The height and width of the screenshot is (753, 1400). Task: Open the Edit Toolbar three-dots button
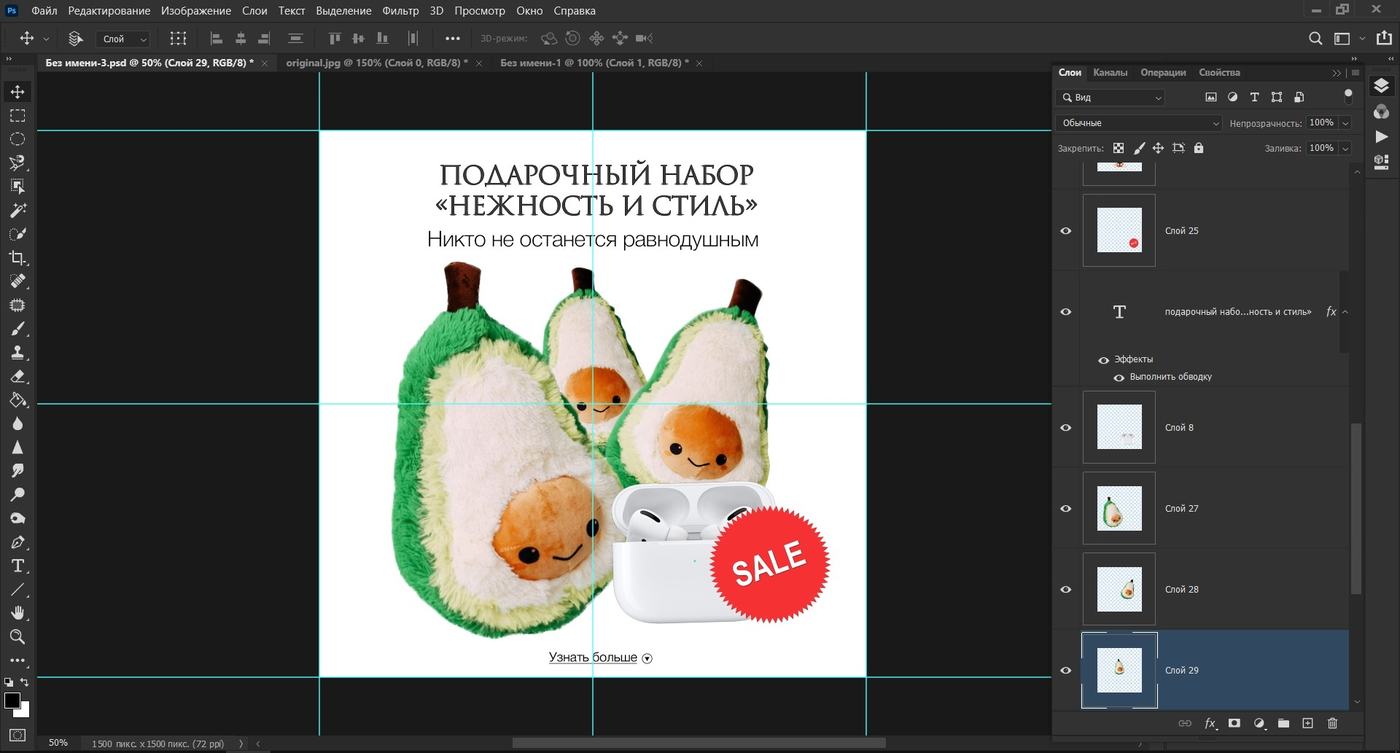click(17, 661)
